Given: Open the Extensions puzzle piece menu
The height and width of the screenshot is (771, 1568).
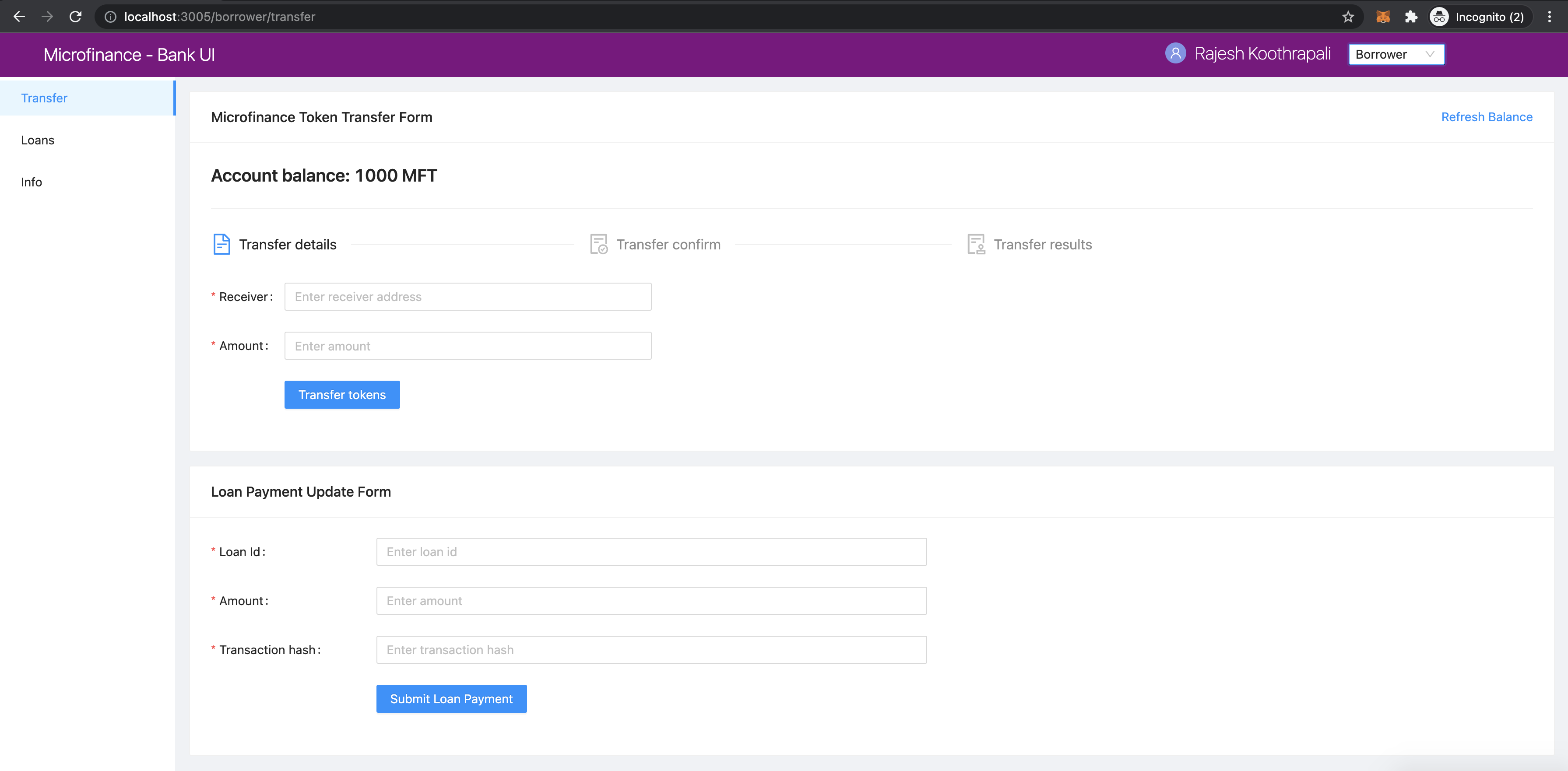Looking at the screenshot, I should [1411, 17].
